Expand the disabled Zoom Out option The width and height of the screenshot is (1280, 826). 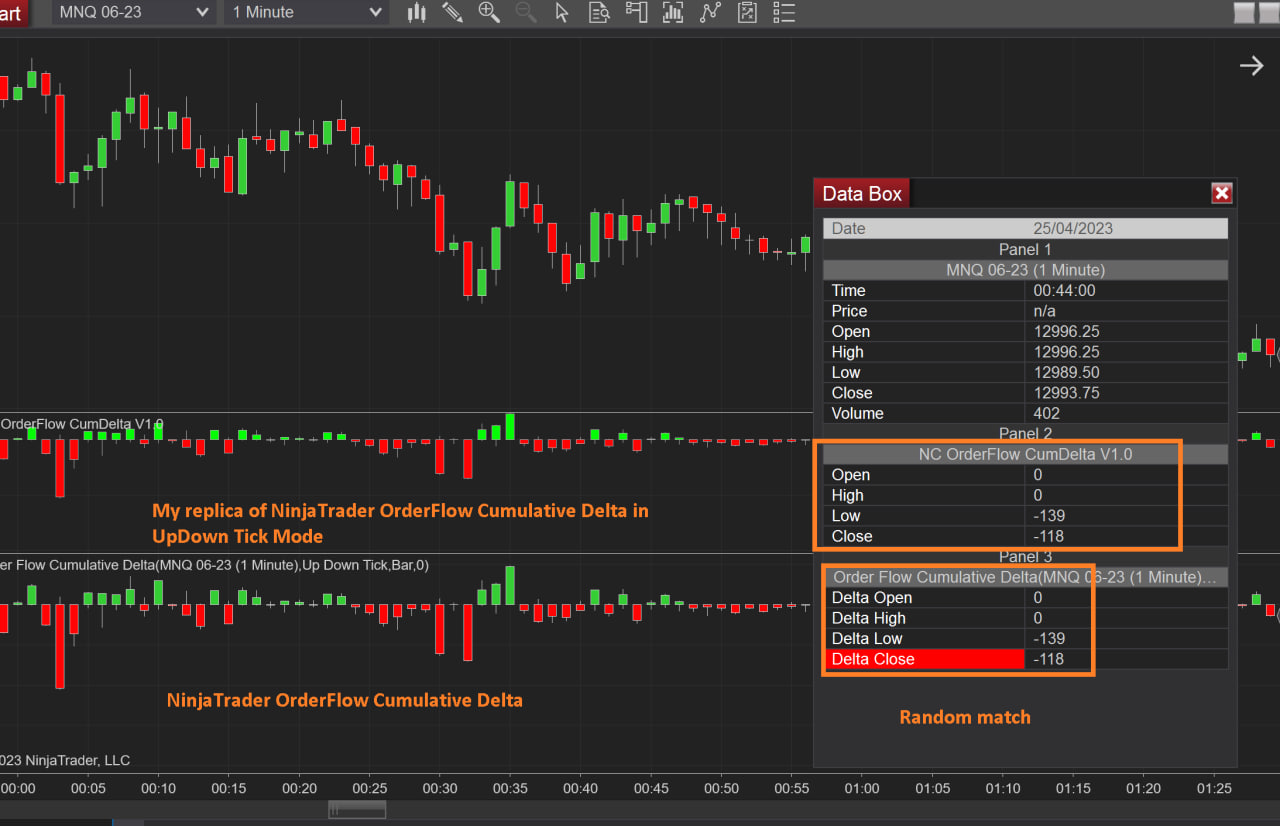(526, 13)
